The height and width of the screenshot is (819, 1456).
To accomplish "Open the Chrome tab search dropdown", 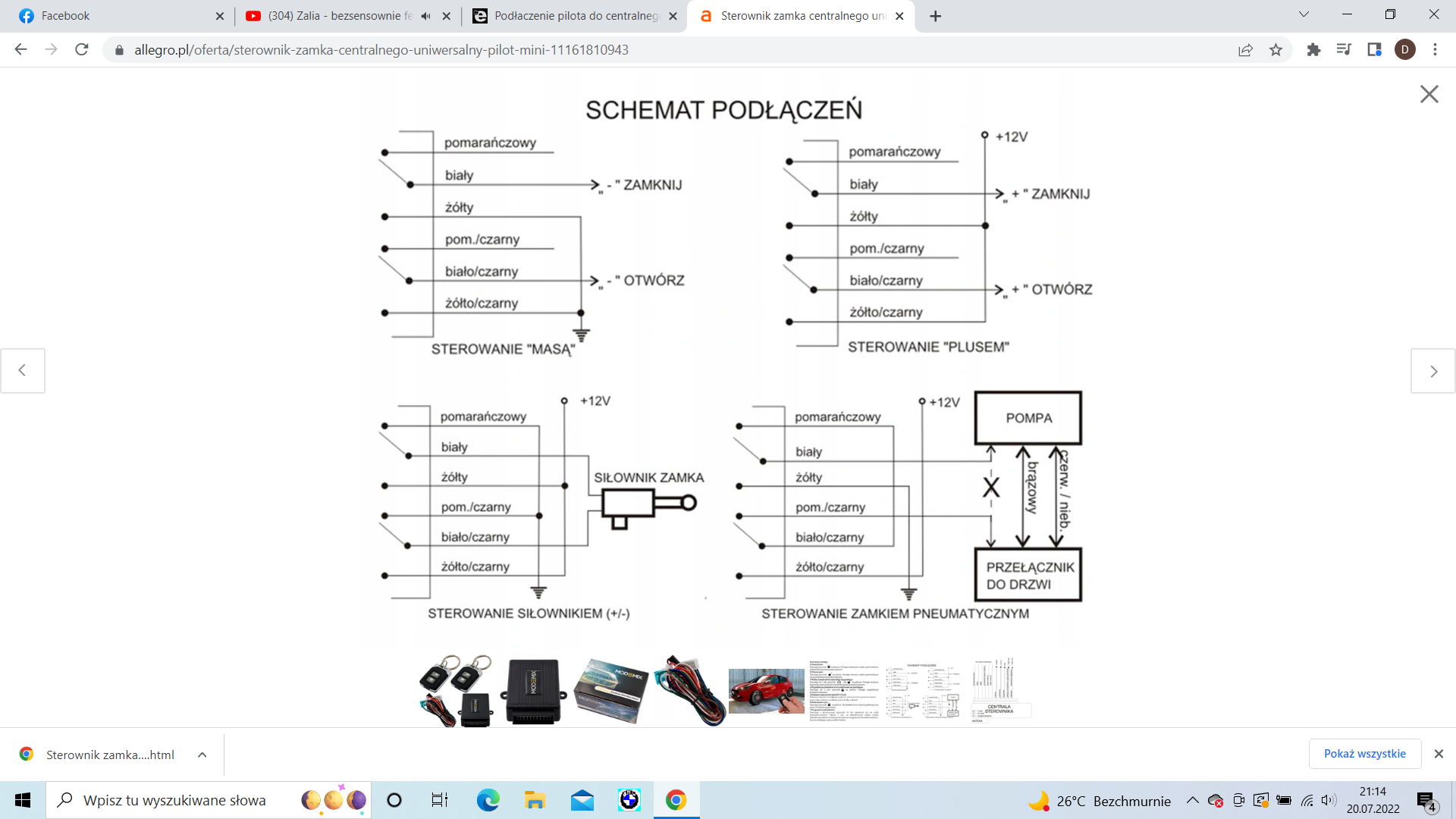I will point(1304,15).
